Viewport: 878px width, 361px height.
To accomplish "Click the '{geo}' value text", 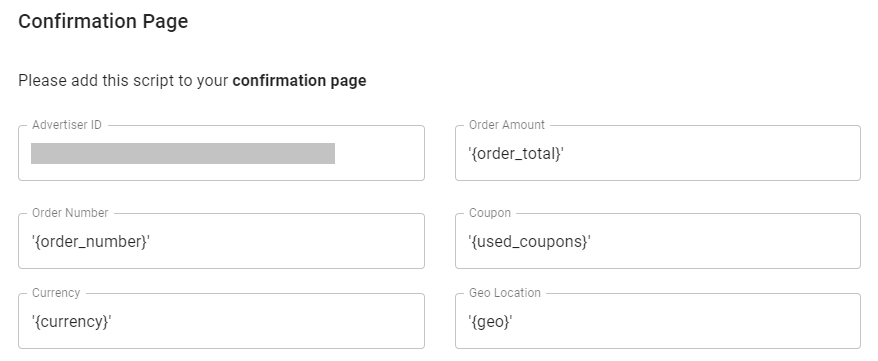I will 490,322.
